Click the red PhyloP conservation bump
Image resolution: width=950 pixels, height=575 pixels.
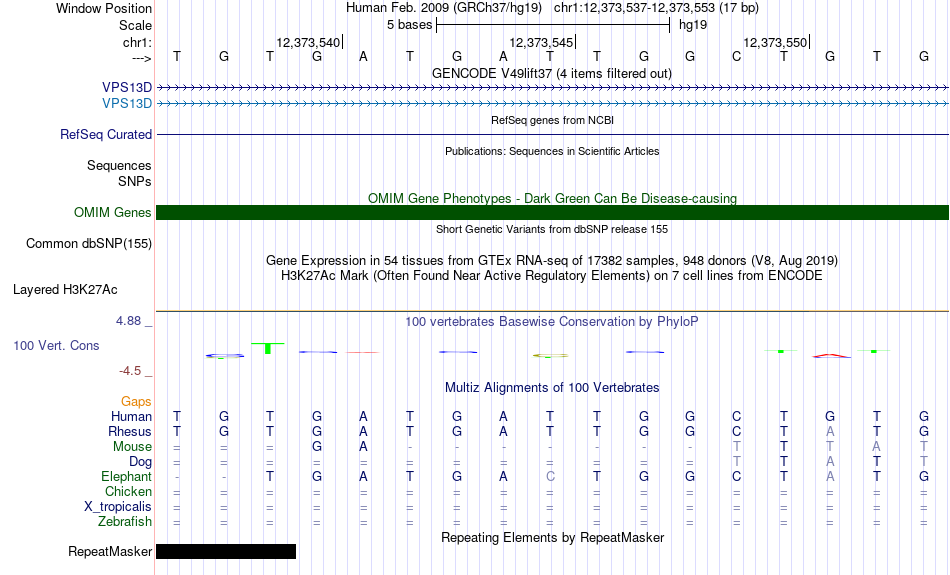[x=831, y=356]
